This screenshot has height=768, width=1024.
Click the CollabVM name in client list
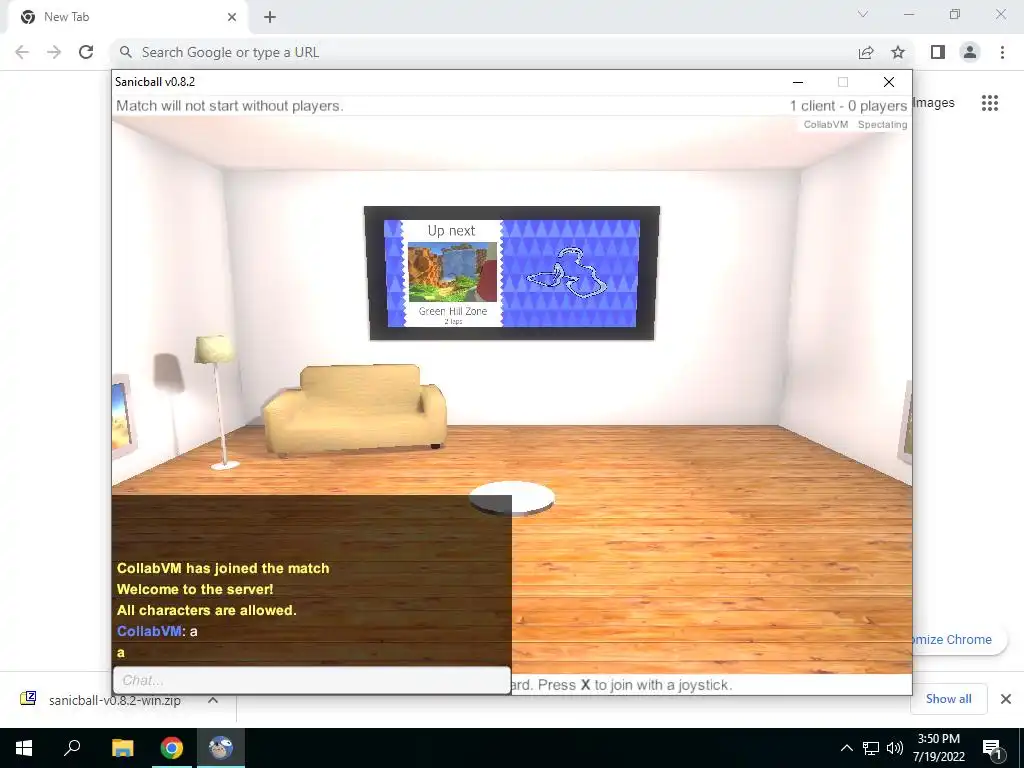tap(825, 125)
